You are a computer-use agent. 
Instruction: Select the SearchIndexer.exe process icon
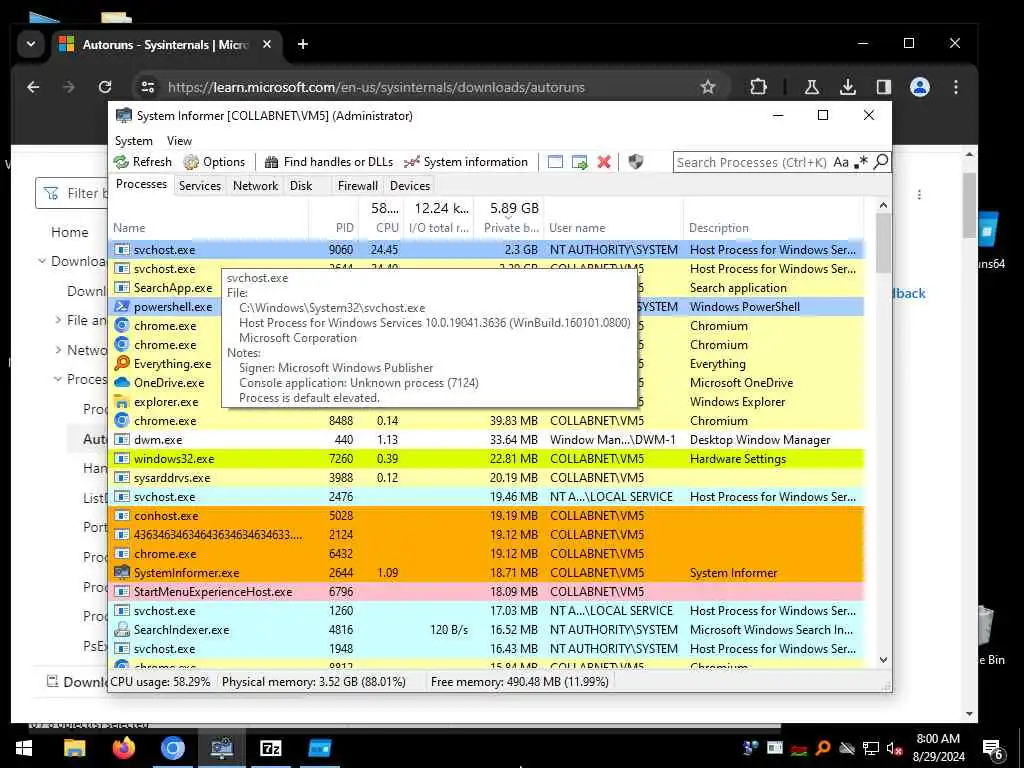(121, 630)
